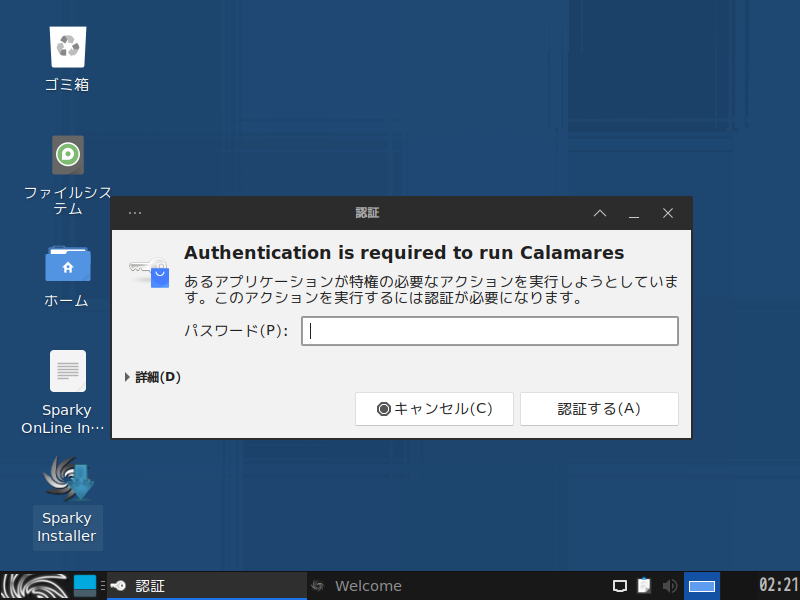Open the display tray icon

[x=620, y=586]
